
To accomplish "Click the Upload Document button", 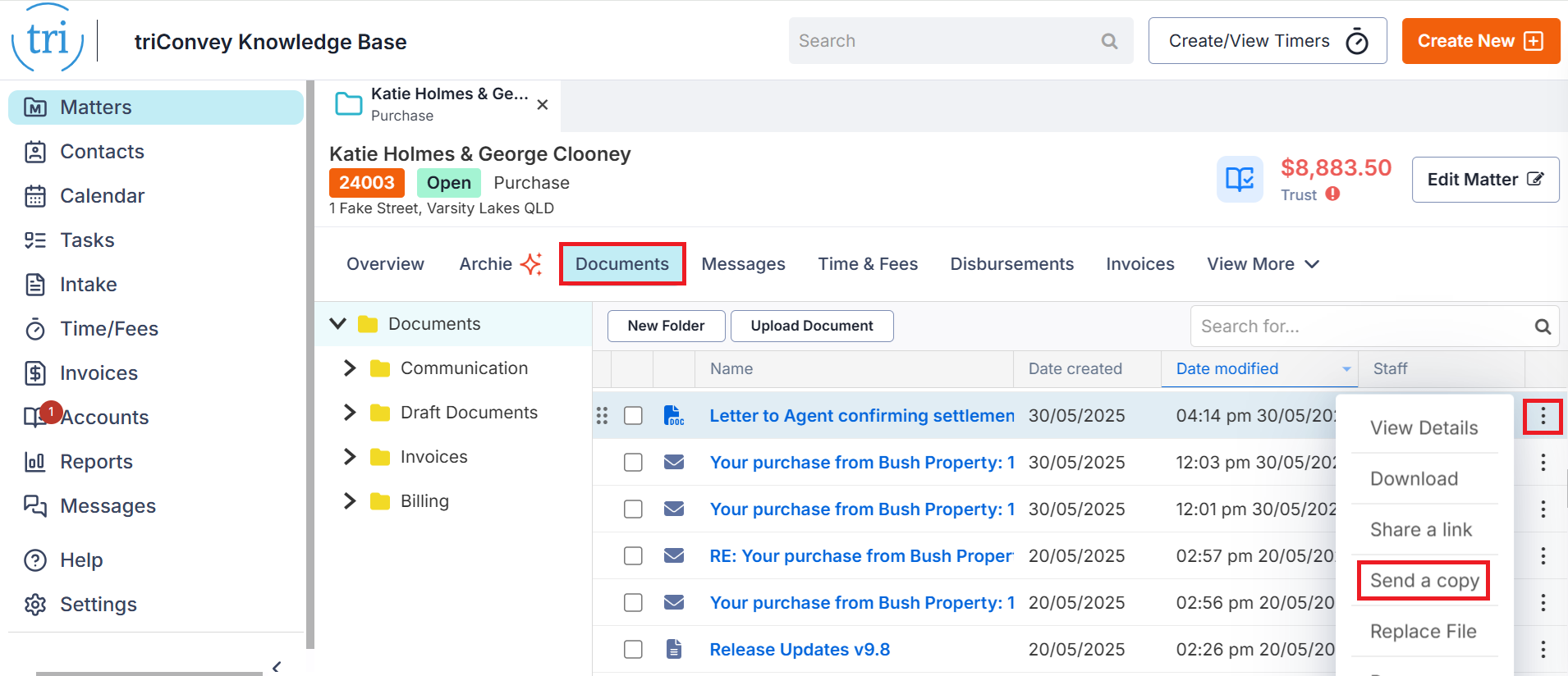I will pos(812,326).
